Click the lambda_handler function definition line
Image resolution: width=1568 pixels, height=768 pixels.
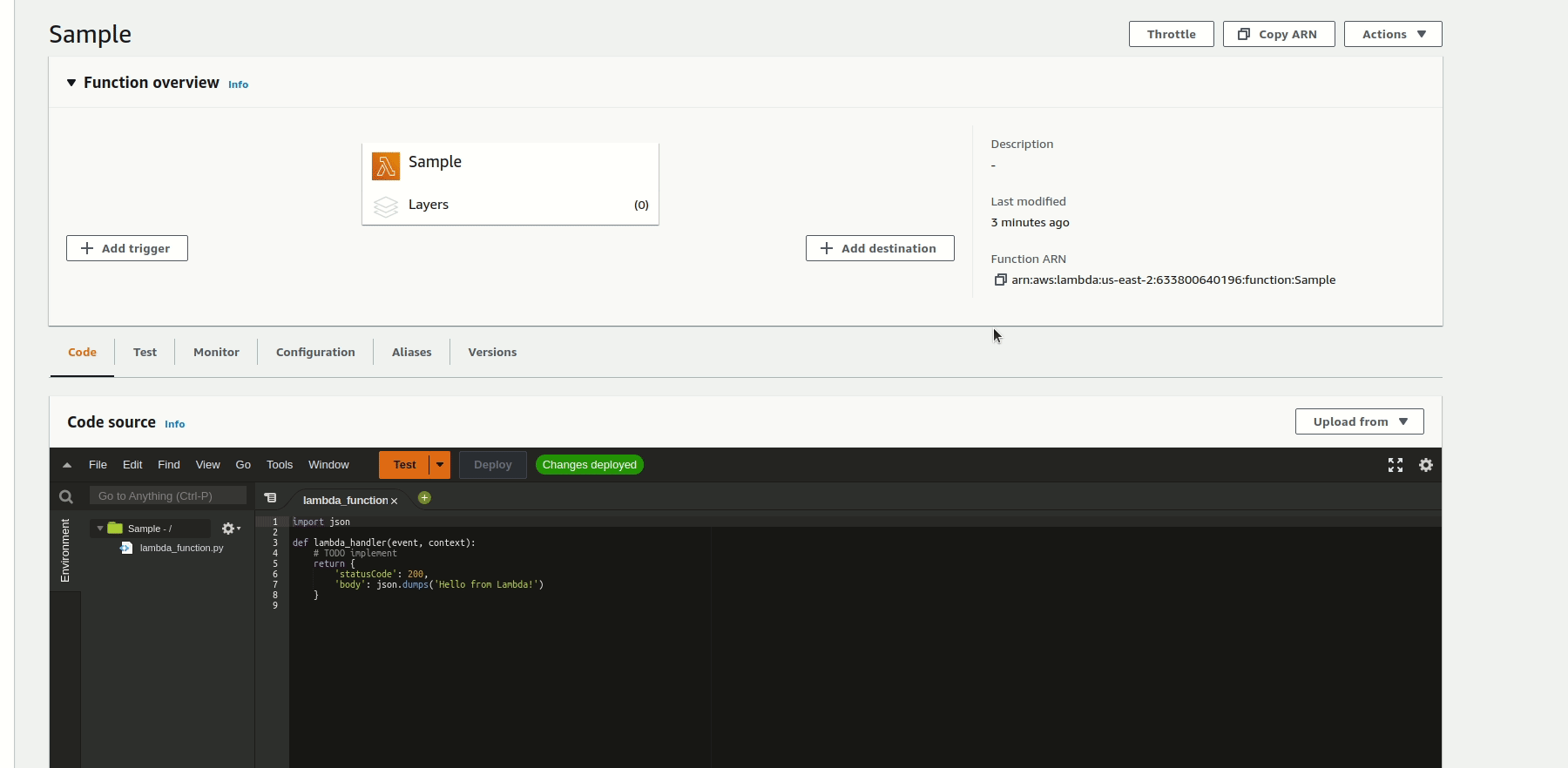coord(384,542)
